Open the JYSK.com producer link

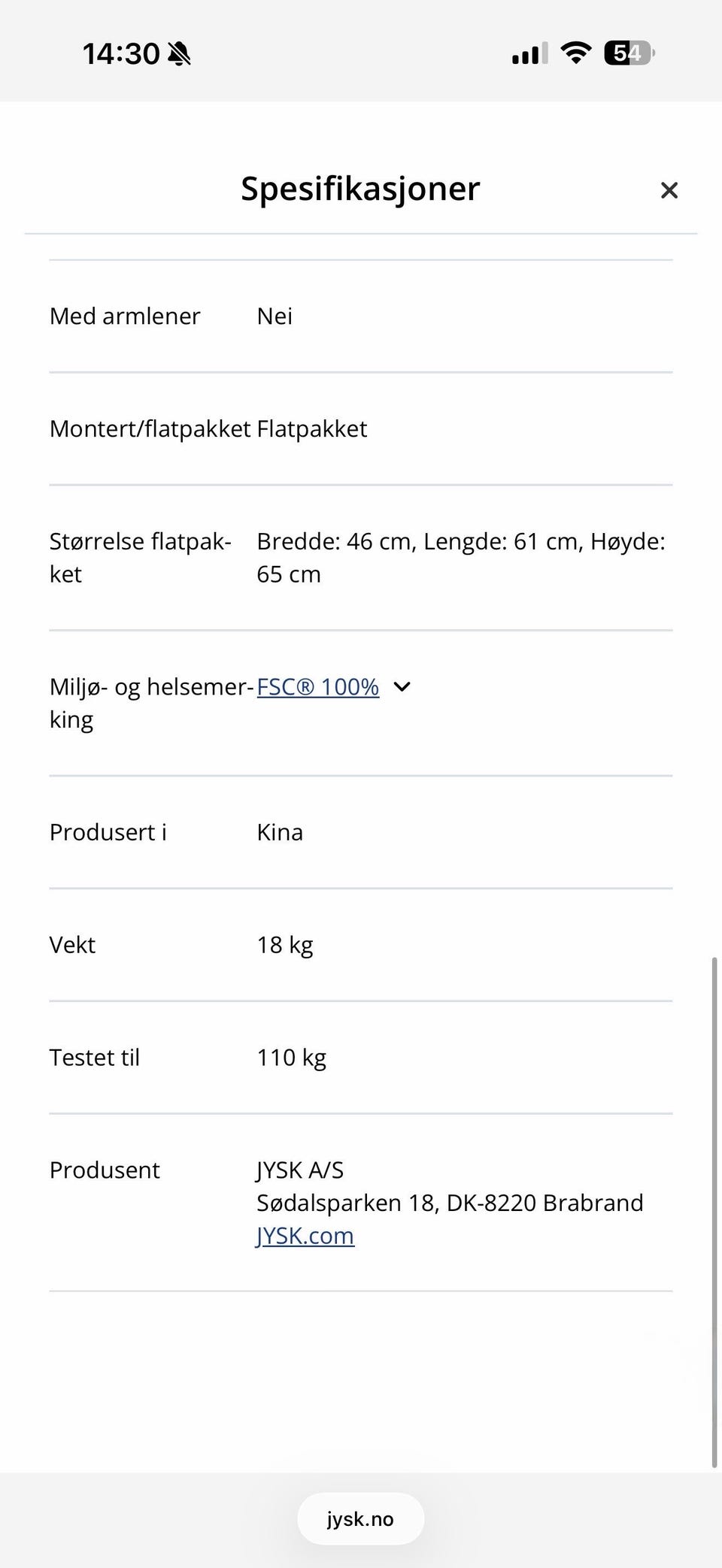(305, 1236)
